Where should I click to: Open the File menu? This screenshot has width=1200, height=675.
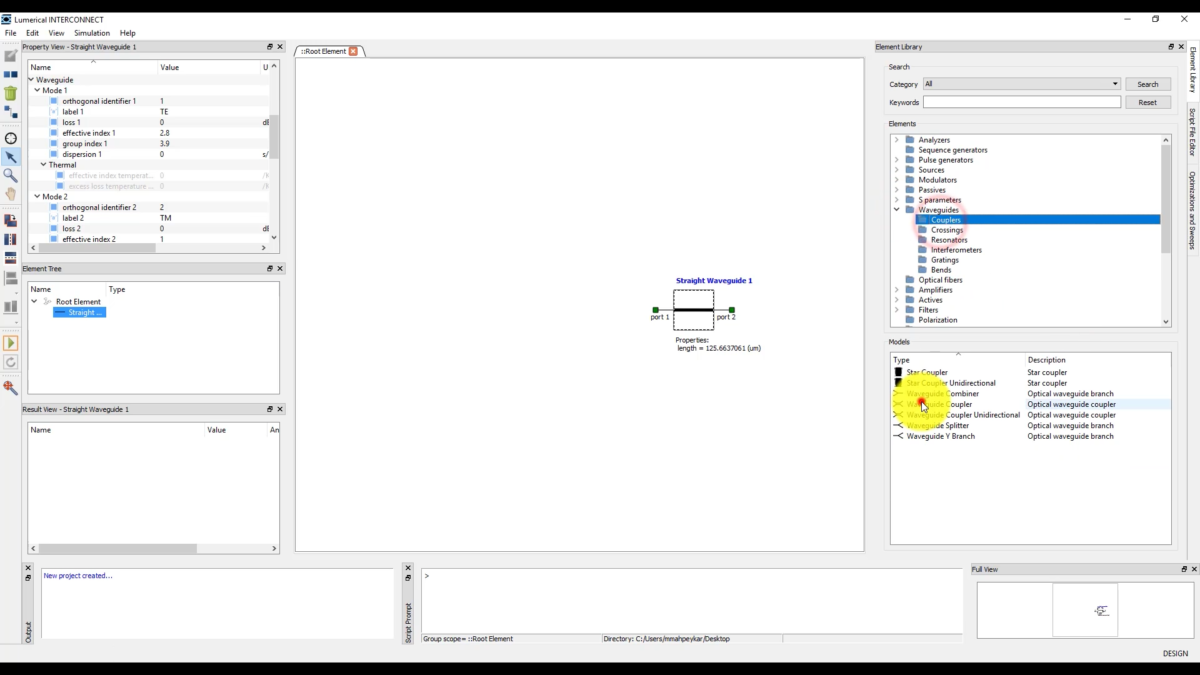(x=10, y=33)
